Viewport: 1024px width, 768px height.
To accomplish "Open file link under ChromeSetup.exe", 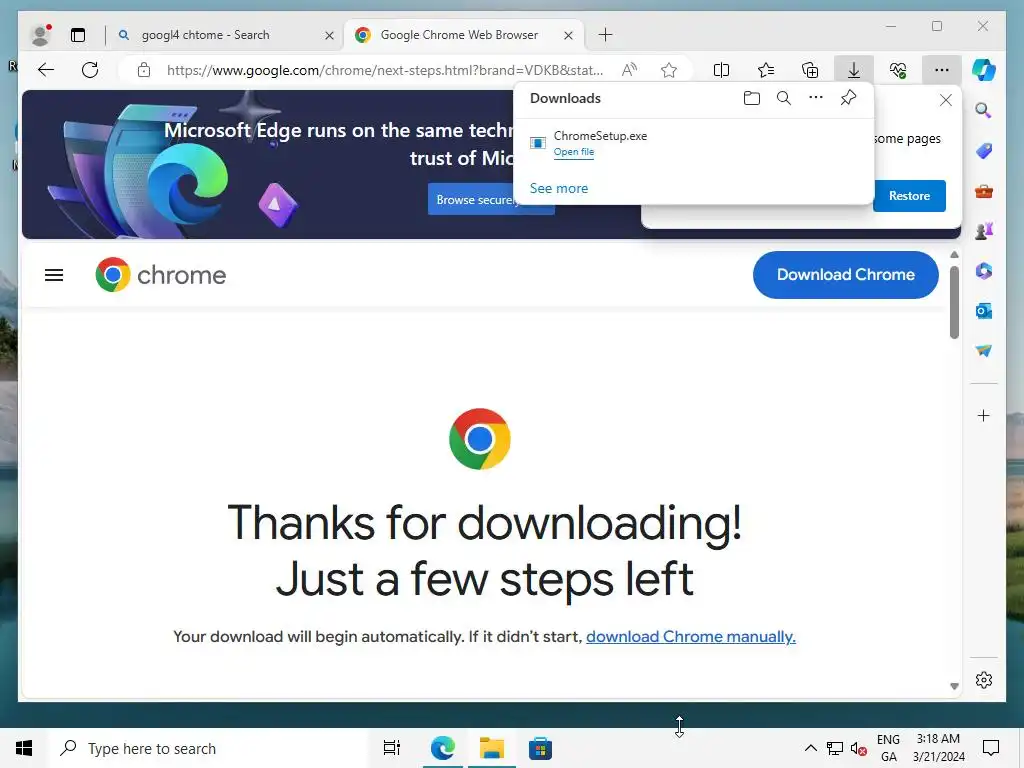I will (x=573, y=152).
